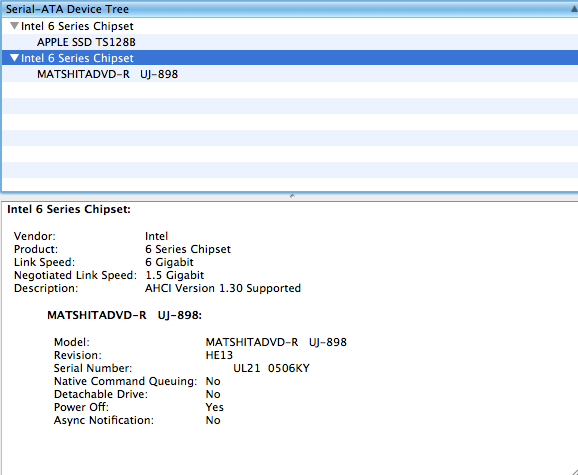
Task: Click the 'Revision:' label
Action: (x=78, y=355)
